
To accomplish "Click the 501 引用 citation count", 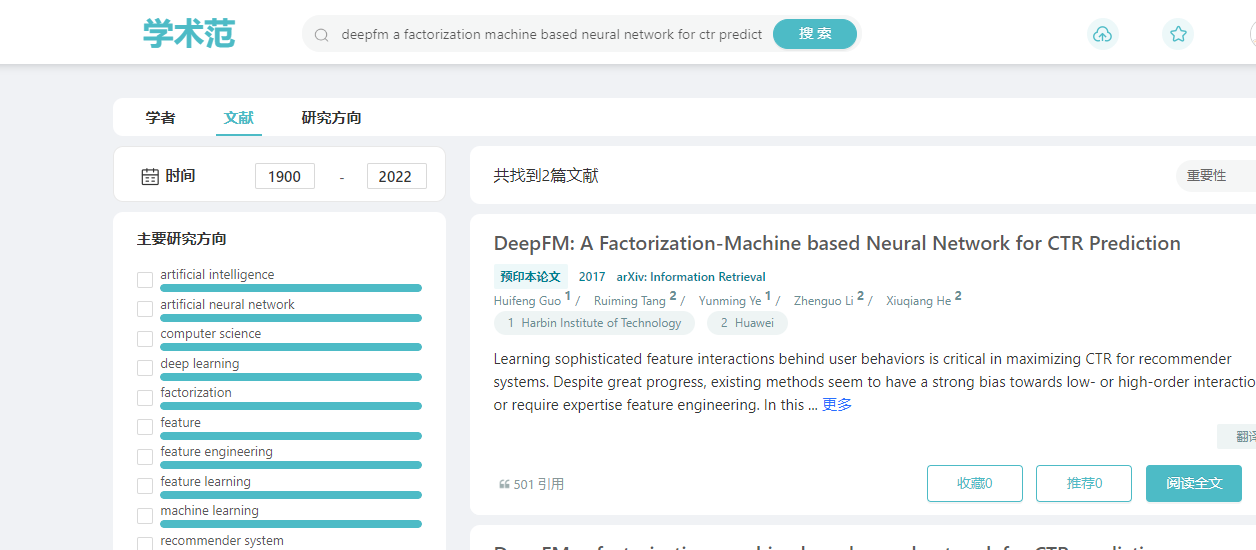I will click(538, 484).
